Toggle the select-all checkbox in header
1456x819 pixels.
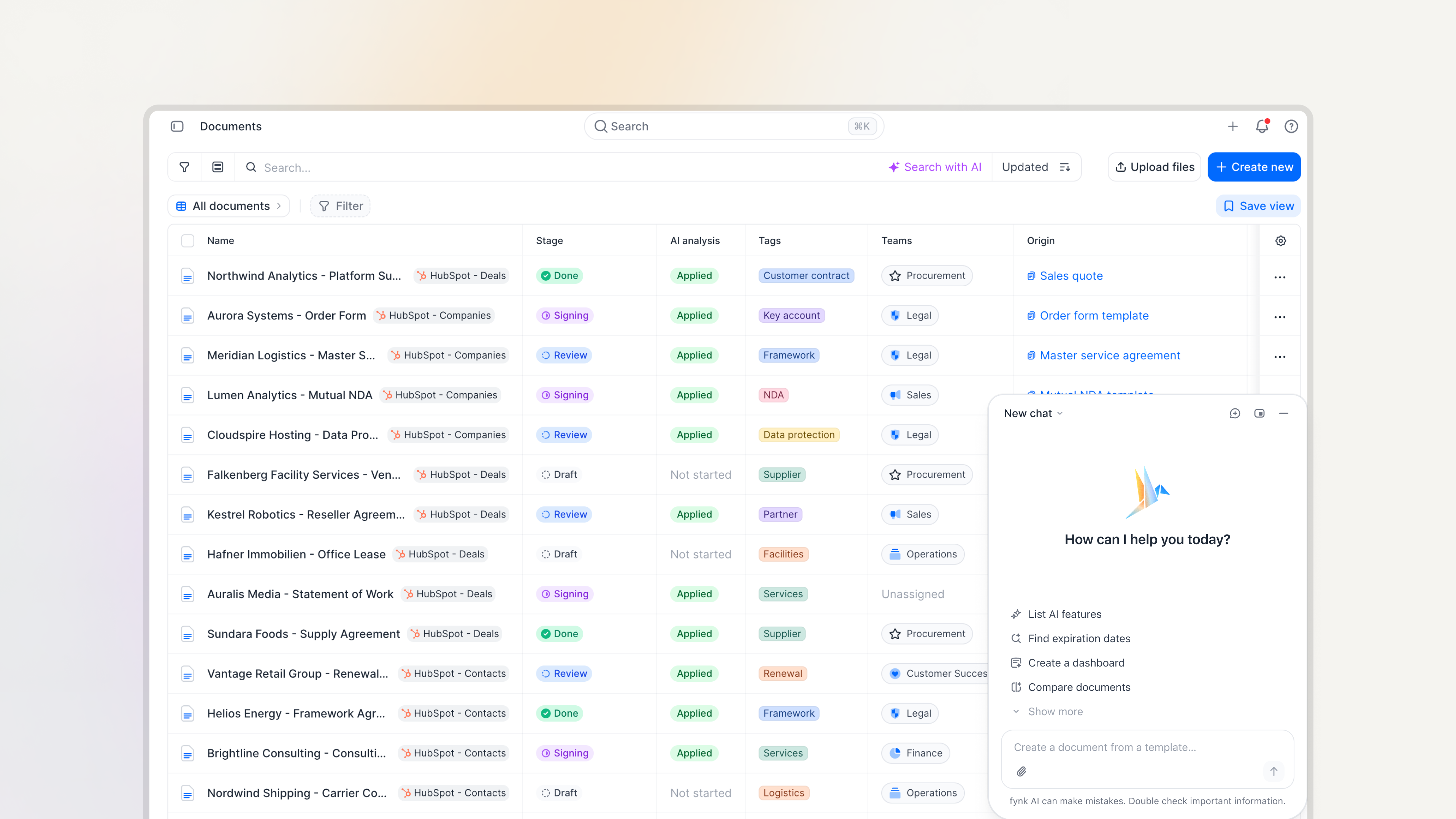pos(188,241)
